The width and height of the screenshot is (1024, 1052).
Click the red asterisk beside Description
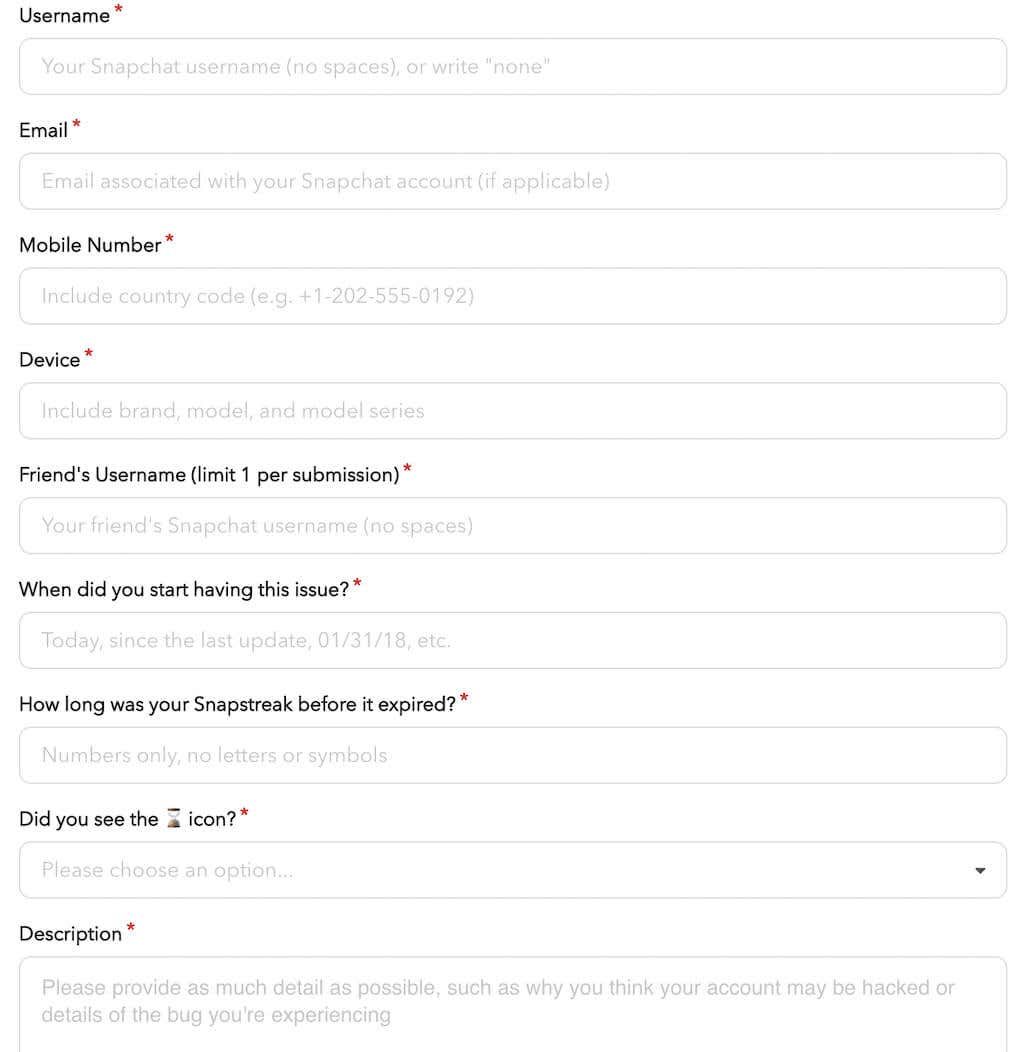click(x=131, y=930)
